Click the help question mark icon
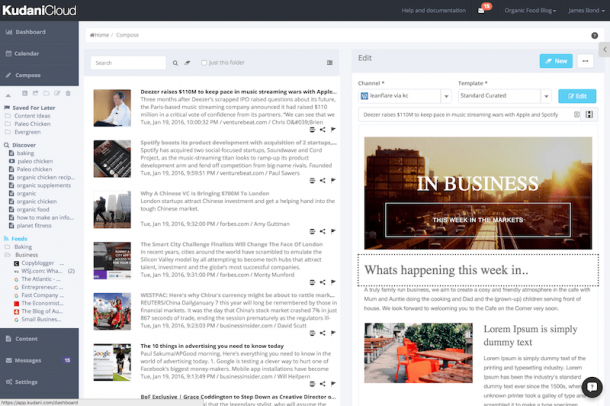Viewport: 610px width, 406px height. coord(594,35)
